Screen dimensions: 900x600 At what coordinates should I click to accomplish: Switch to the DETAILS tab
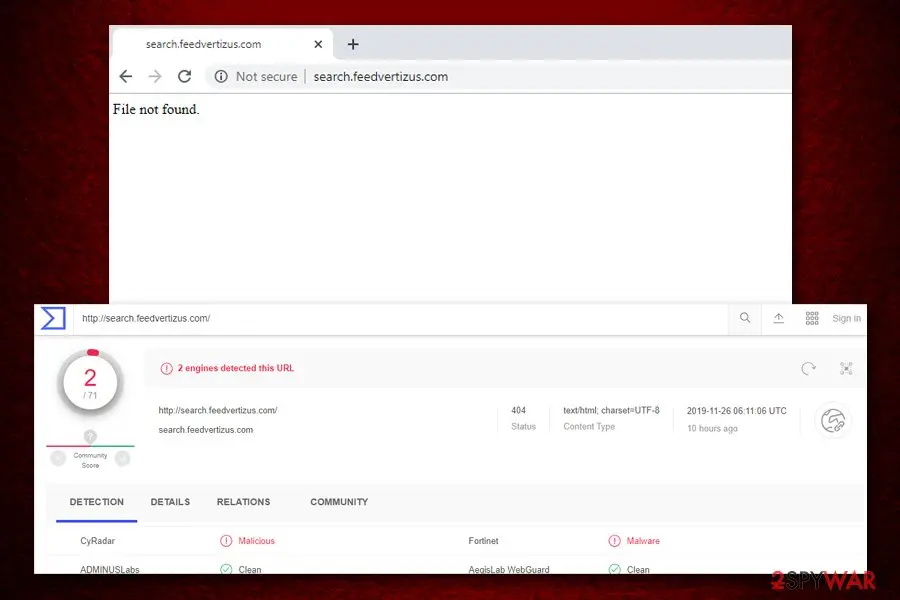pos(170,502)
